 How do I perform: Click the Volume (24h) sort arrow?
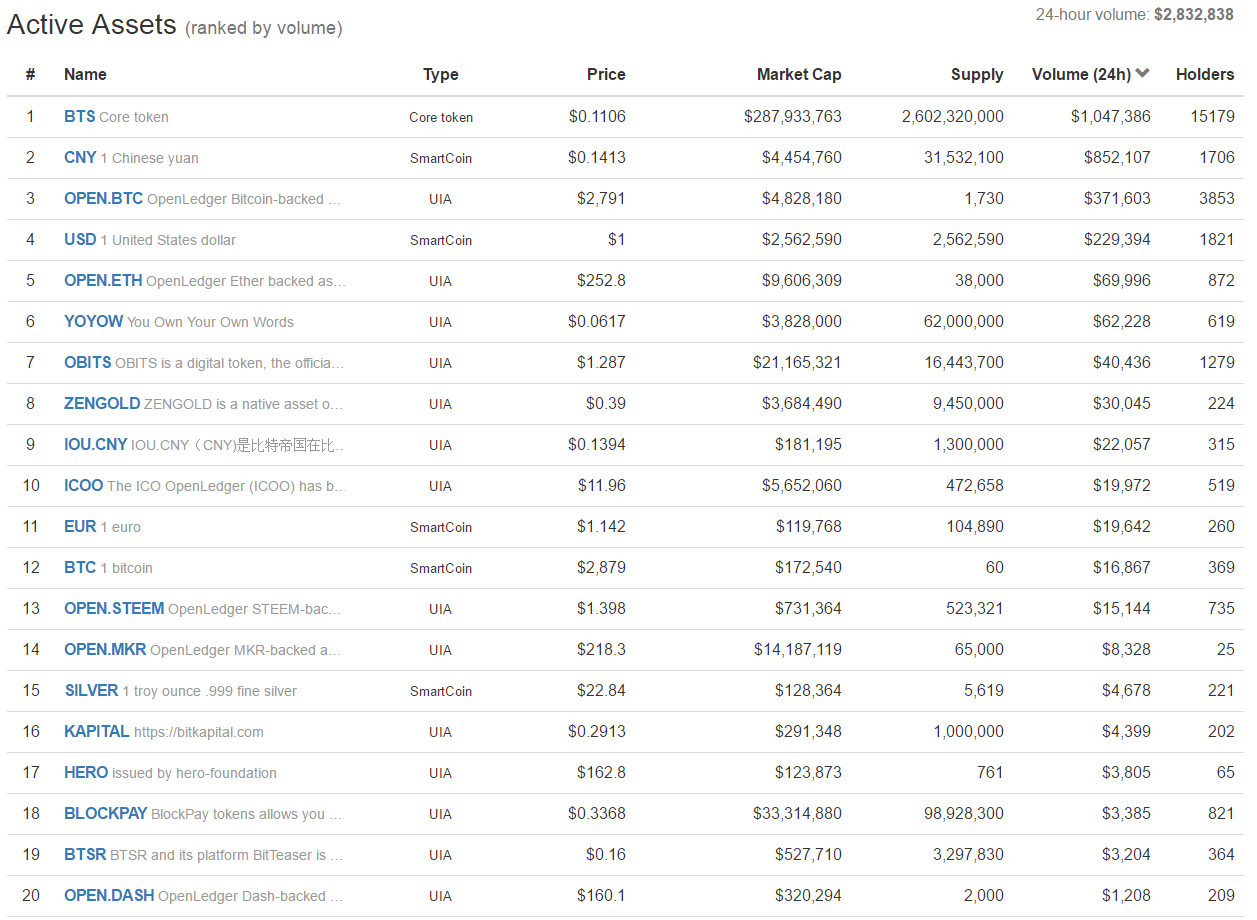click(1143, 74)
